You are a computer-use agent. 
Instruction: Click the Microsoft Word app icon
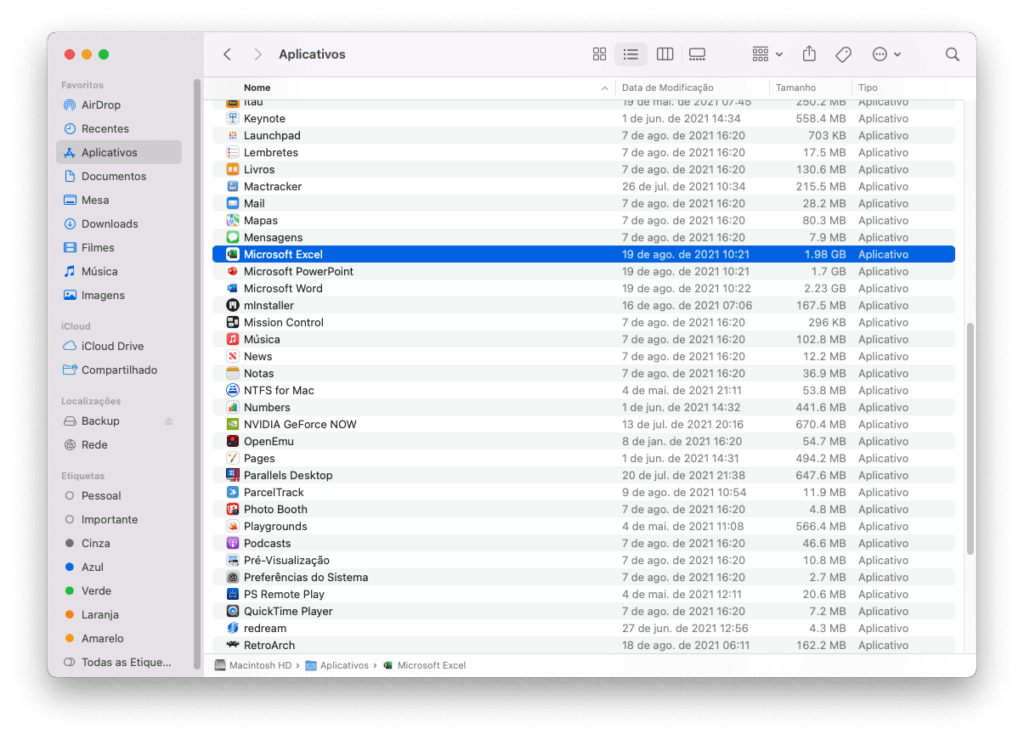click(x=232, y=288)
